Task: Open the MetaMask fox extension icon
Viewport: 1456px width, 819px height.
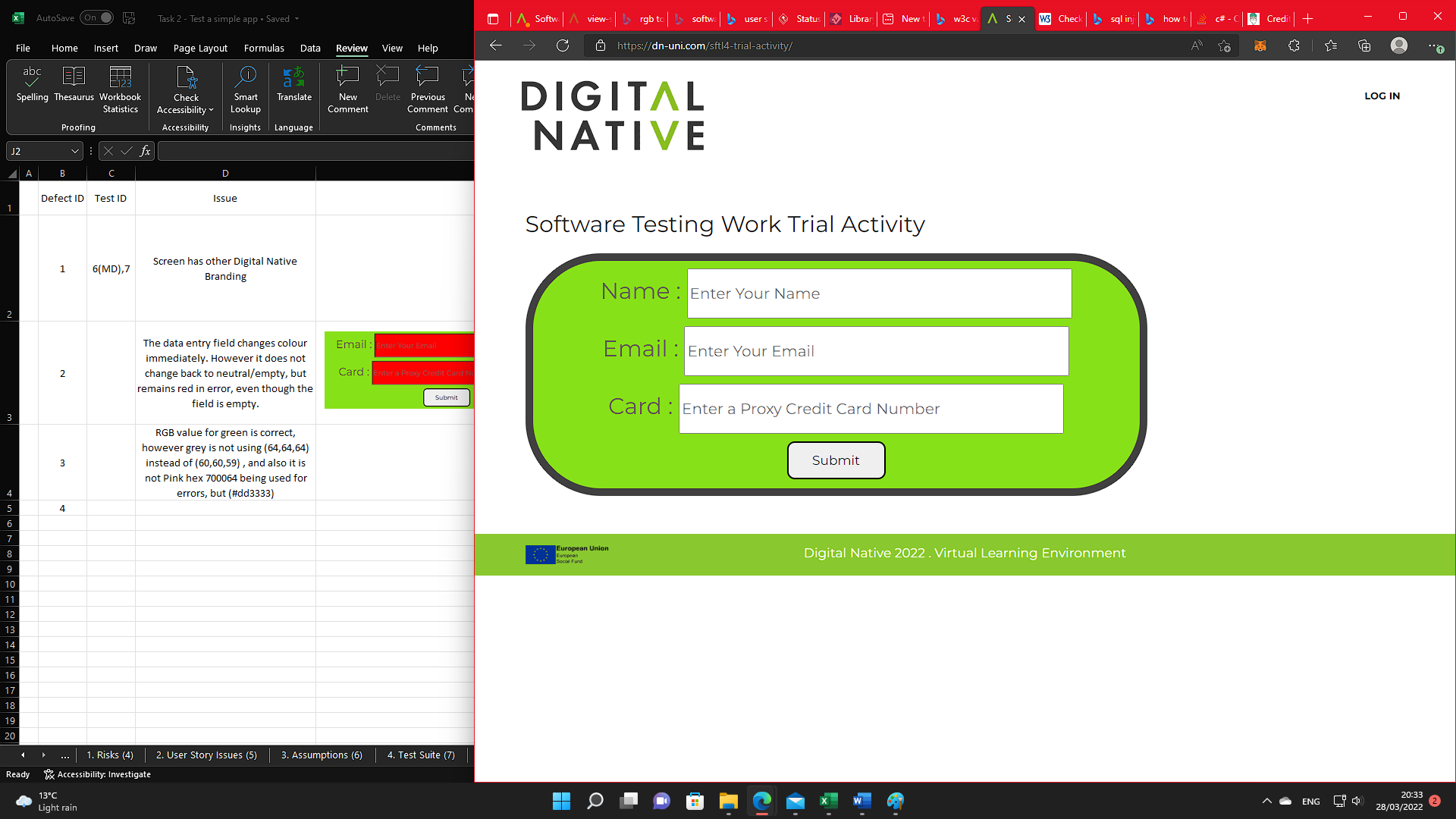Action: (1260, 45)
